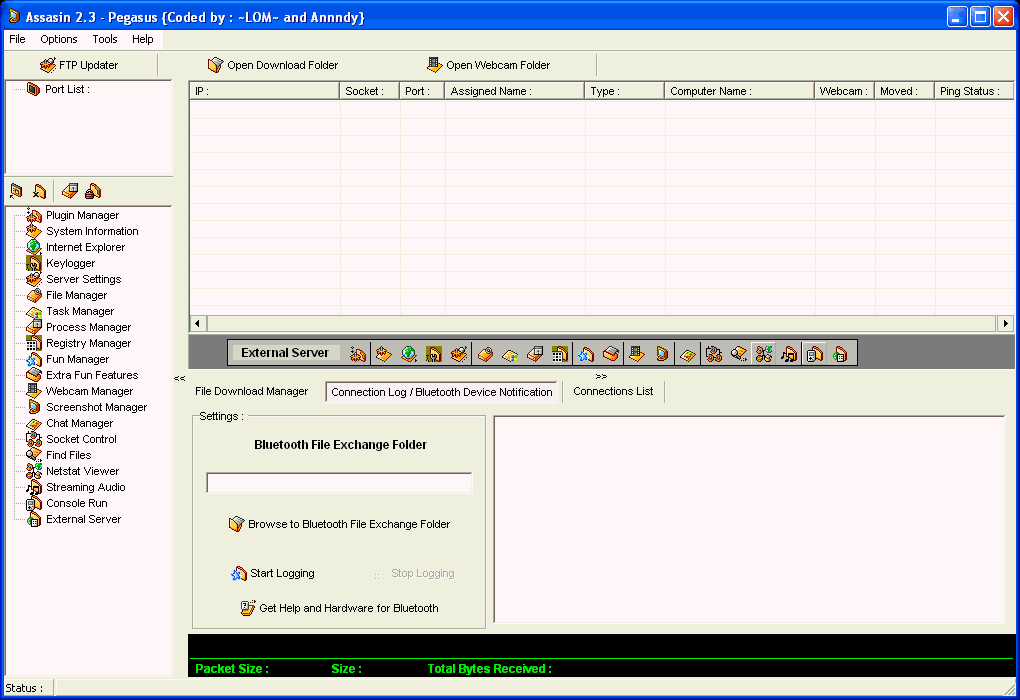This screenshot has height=700, width=1020.
Task: Click the Start Logging button
Action: 273,573
